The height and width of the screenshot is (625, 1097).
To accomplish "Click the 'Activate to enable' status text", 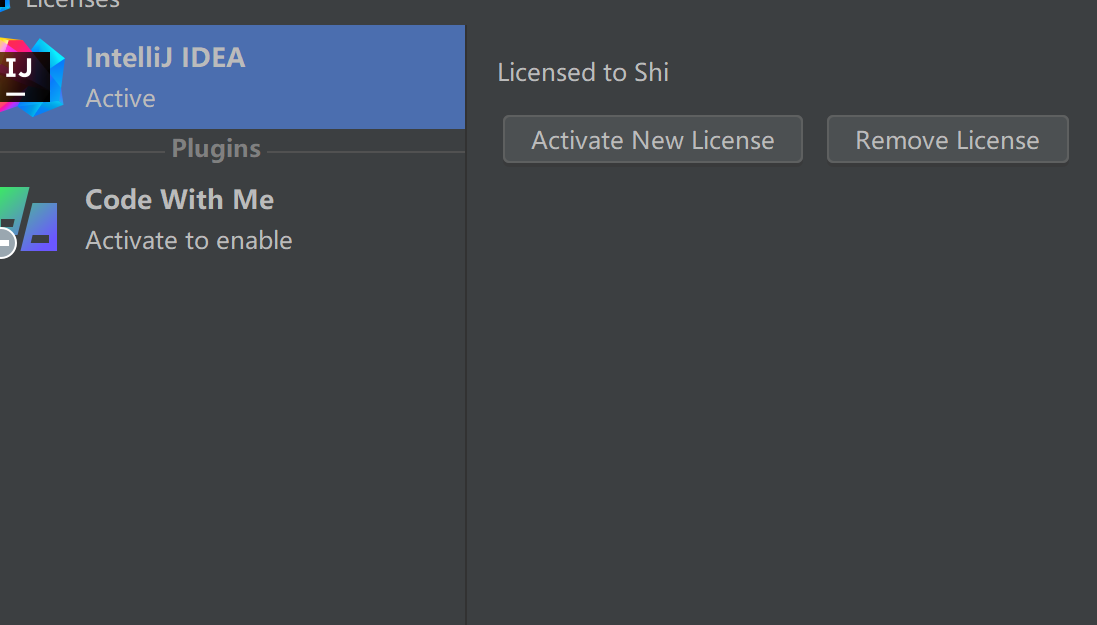I will tap(188, 240).
